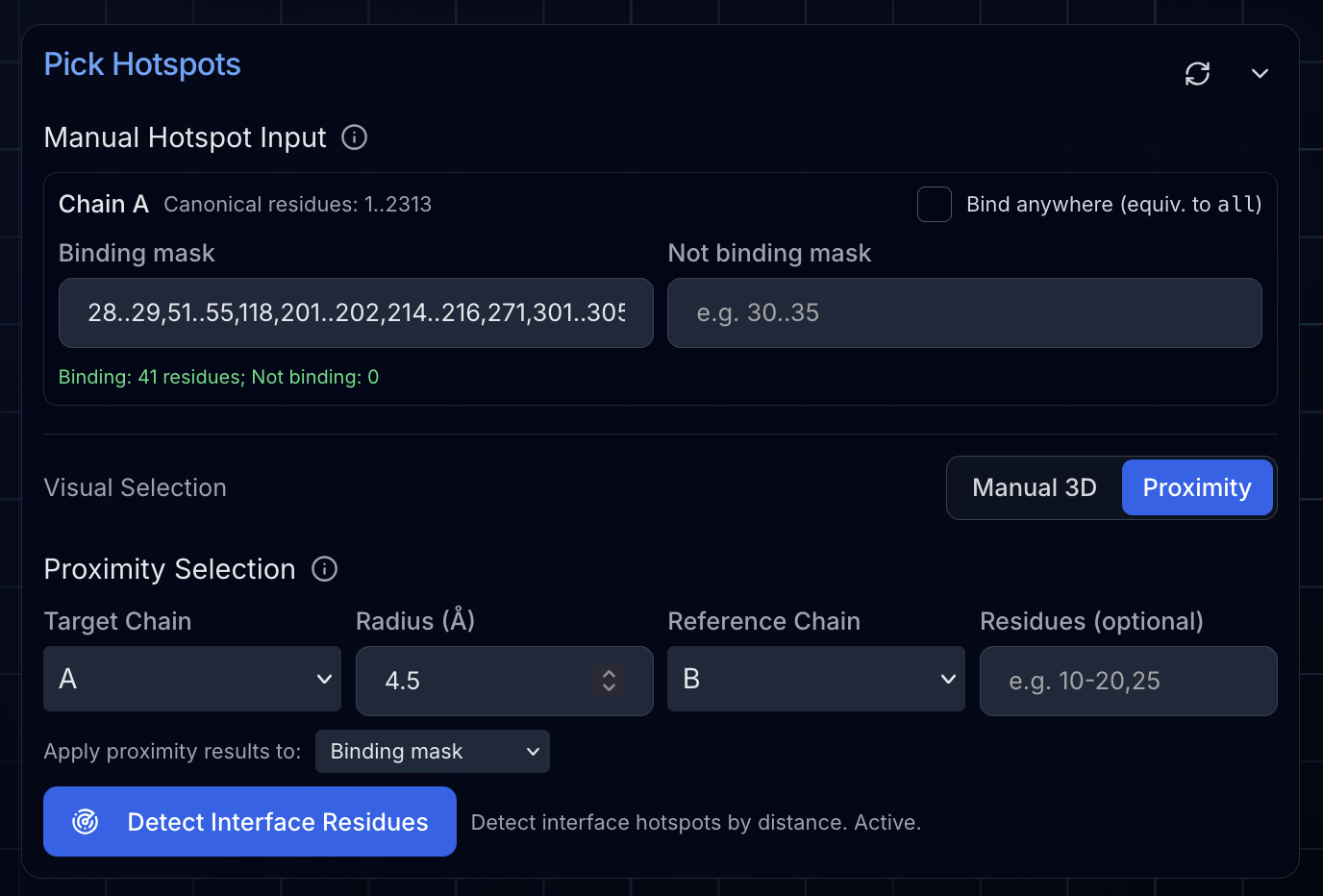1323x896 pixels.
Task: Click the Not binding mask input field
Action: click(964, 312)
